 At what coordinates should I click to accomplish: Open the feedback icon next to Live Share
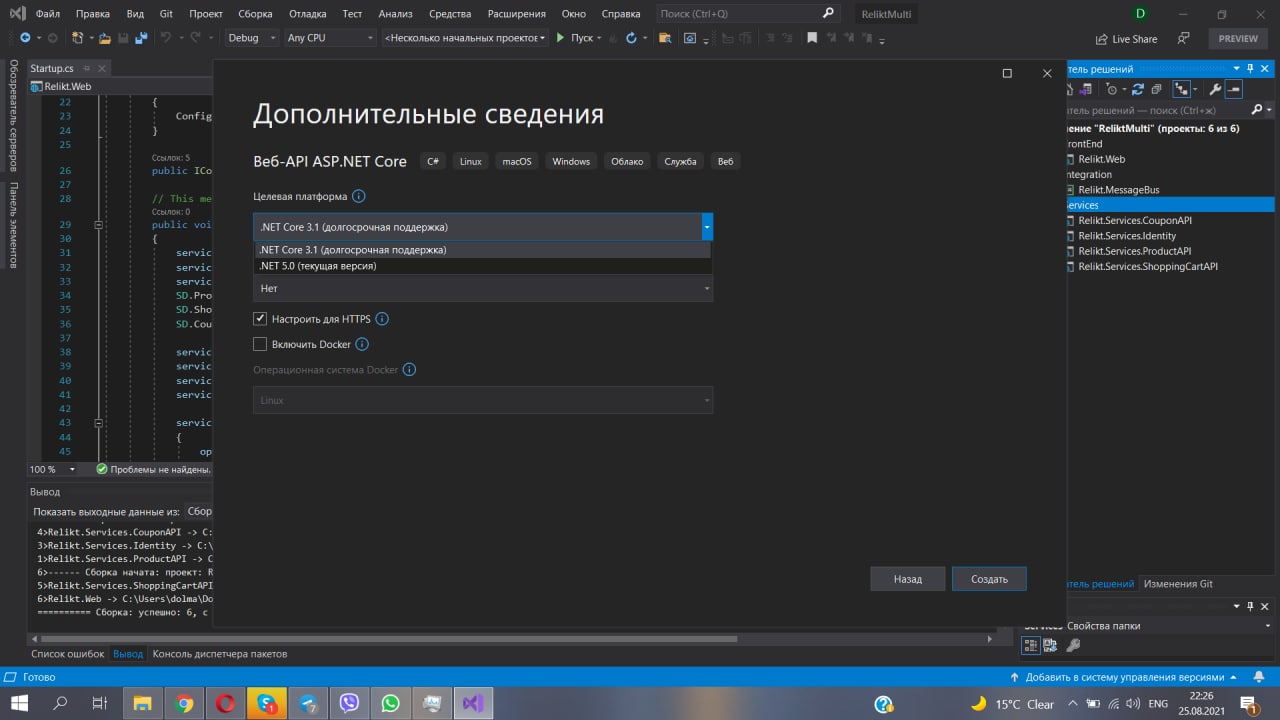(1184, 38)
